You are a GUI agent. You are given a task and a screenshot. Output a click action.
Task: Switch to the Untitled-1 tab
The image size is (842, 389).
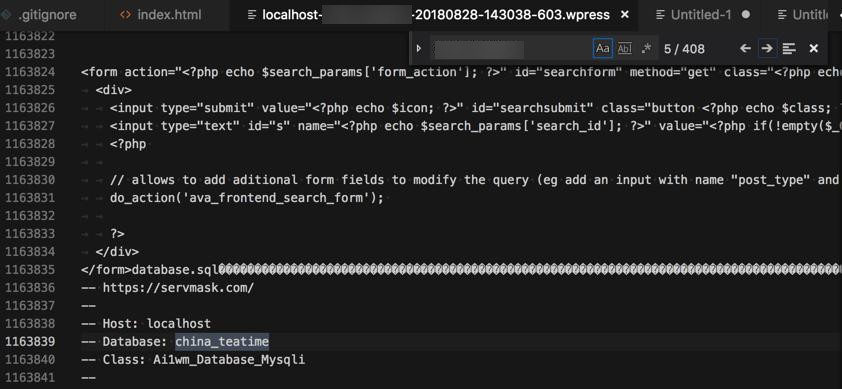coord(702,15)
